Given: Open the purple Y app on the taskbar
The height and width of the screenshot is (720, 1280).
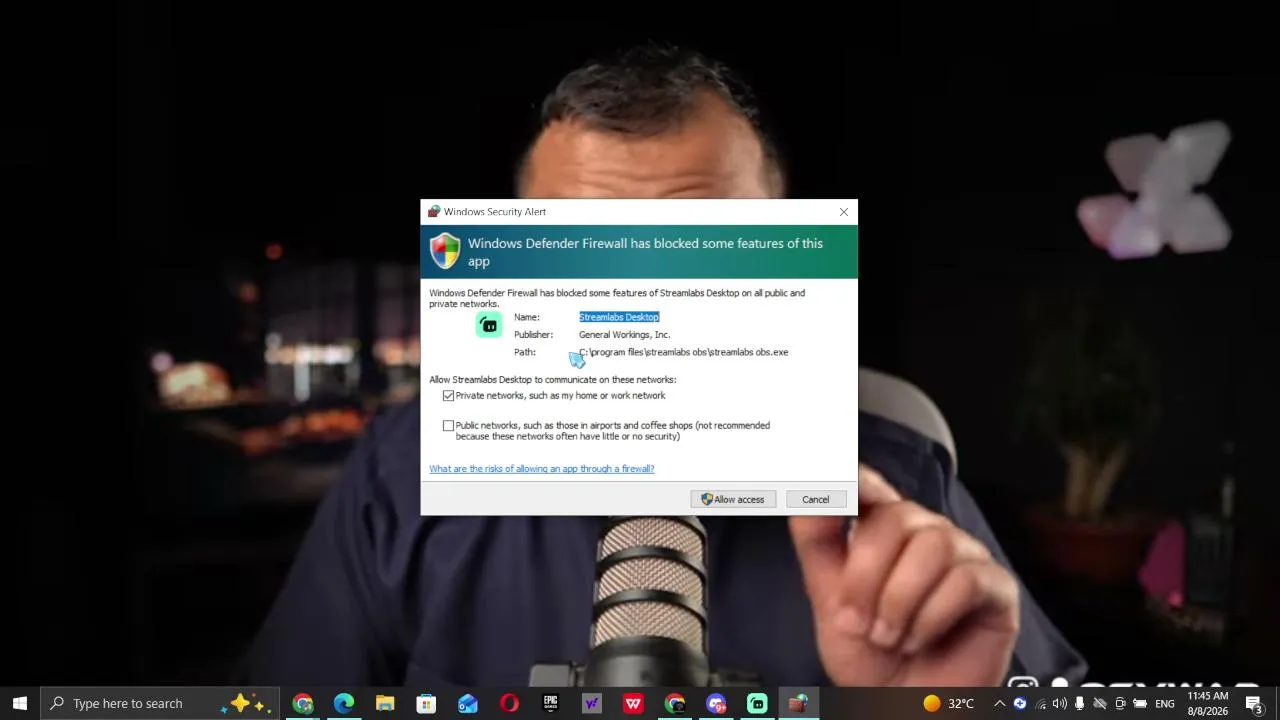Looking at the screenshot, I should point(591,703).
